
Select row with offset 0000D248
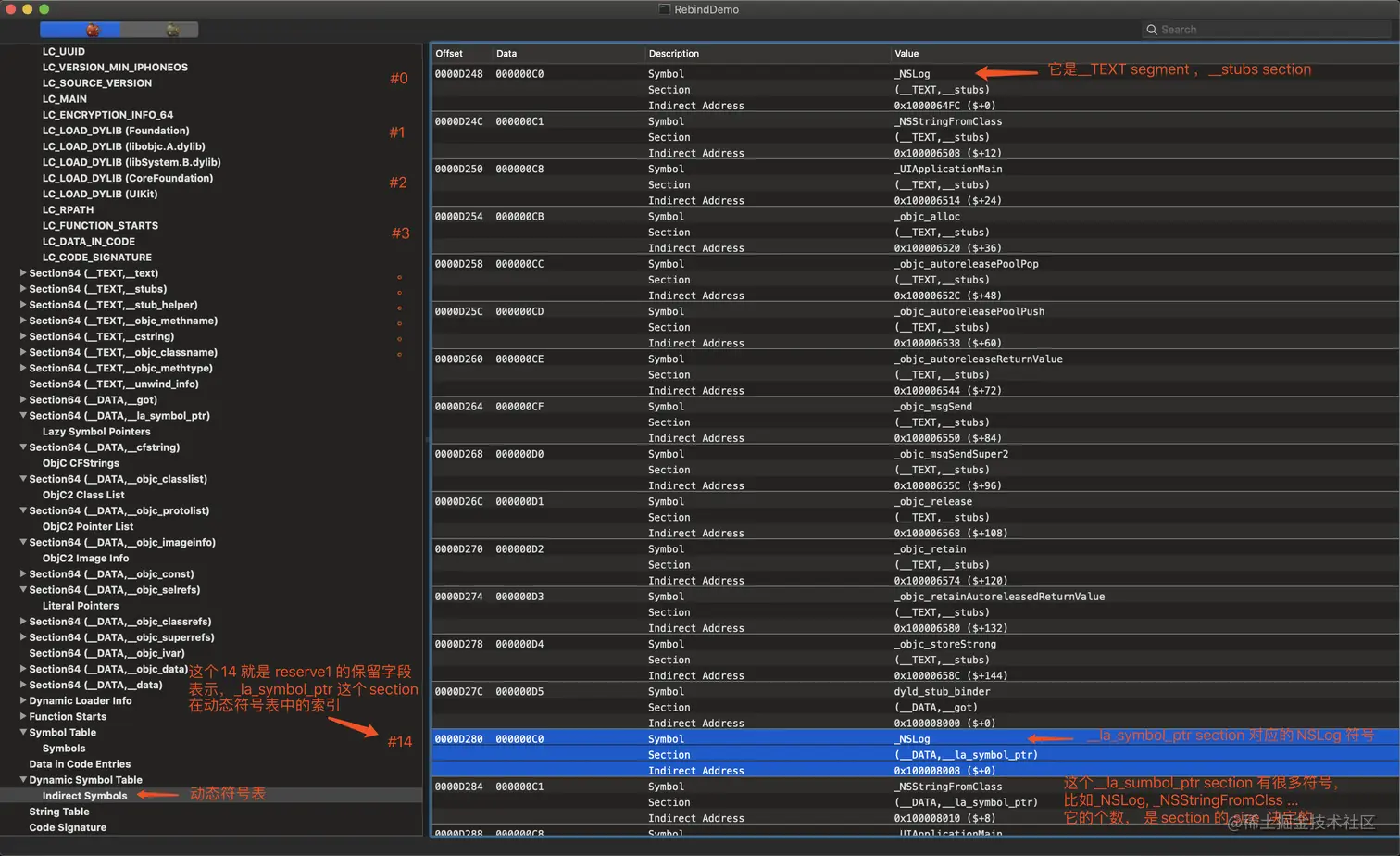tap(915, 74)
